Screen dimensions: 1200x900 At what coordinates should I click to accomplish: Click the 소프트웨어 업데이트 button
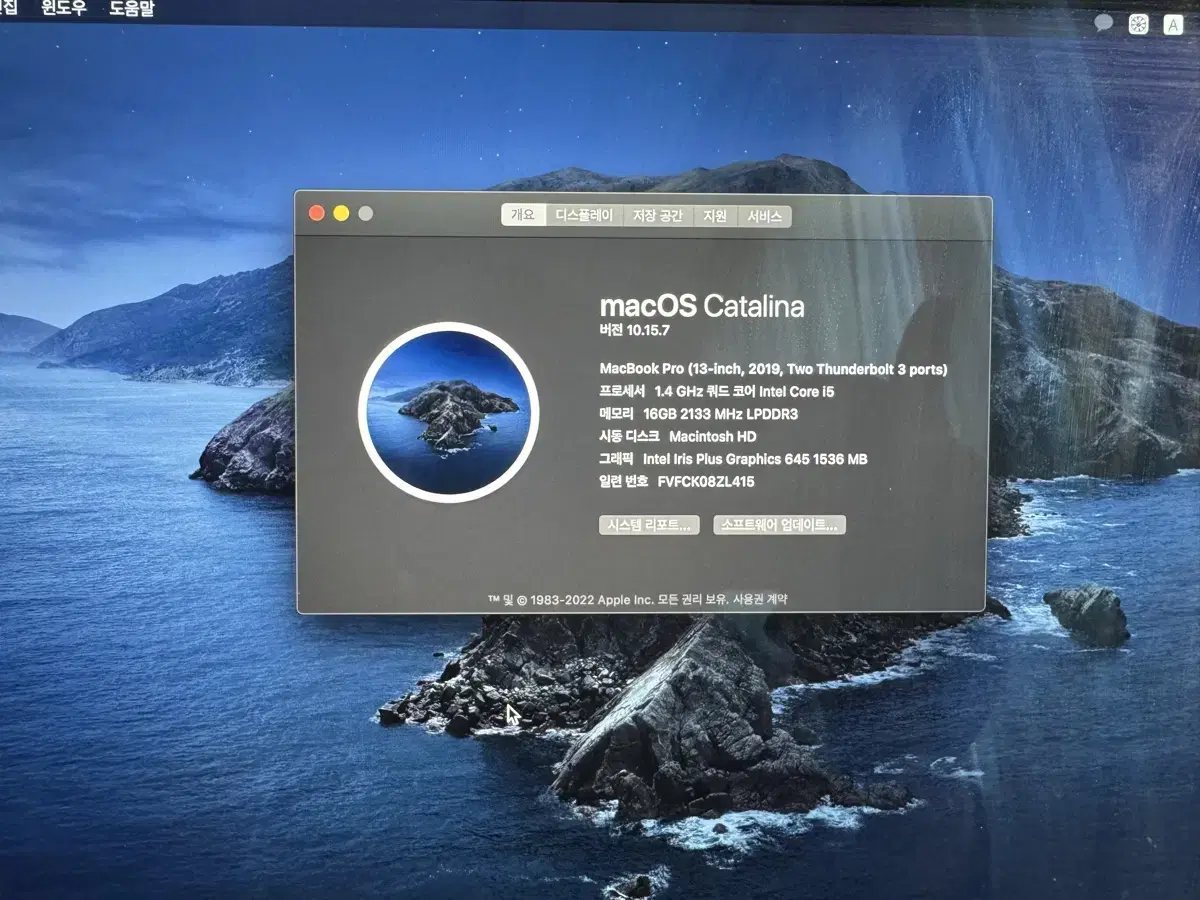tap(778, 523)
